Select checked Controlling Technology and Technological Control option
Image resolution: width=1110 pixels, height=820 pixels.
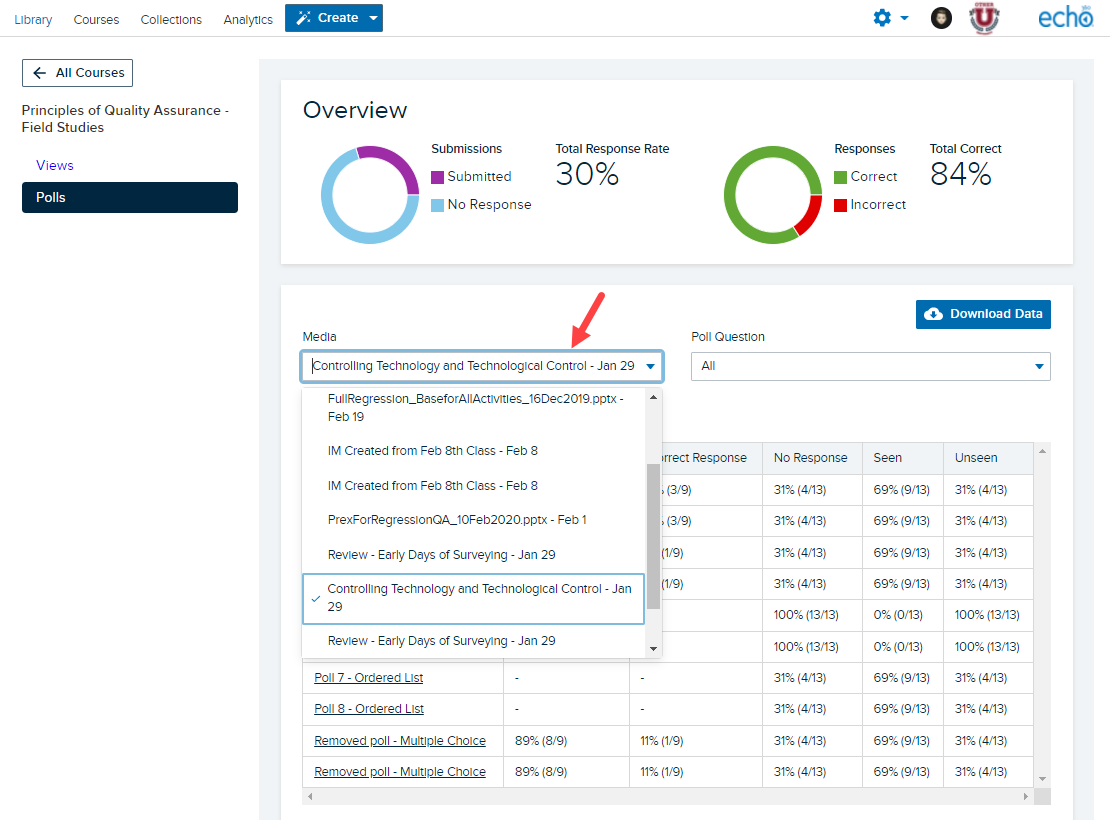click(x=474, y=598)
